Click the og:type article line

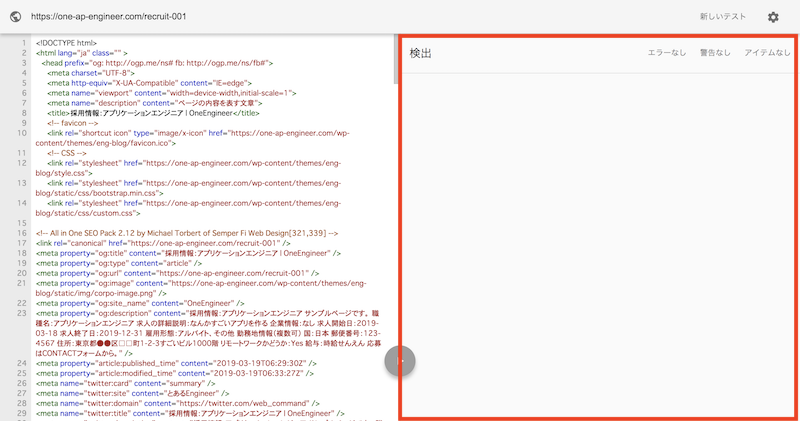pos(119,263)
